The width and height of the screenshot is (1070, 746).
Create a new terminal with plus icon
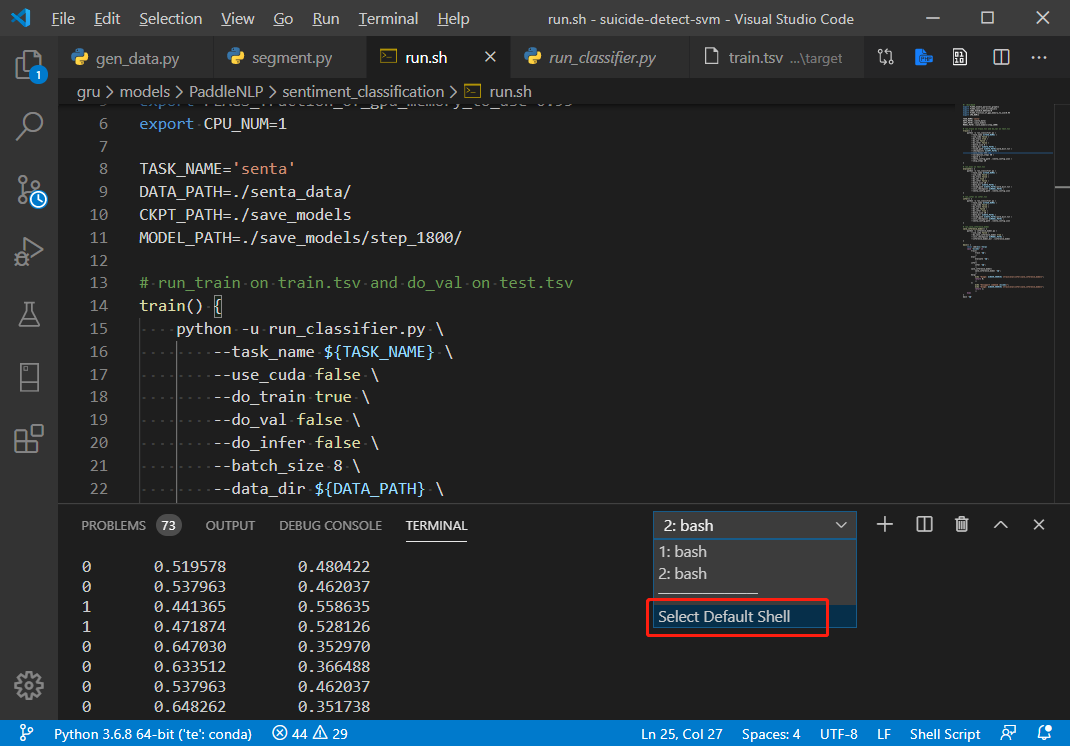pyautogui.click(x=884, y=524)
